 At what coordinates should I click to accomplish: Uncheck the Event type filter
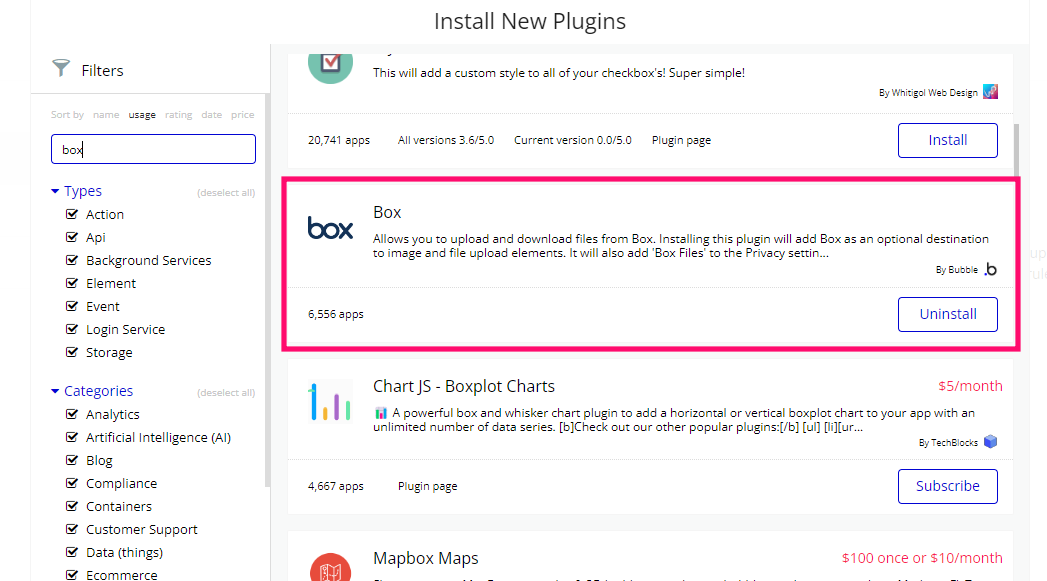[x=72, y=306]
